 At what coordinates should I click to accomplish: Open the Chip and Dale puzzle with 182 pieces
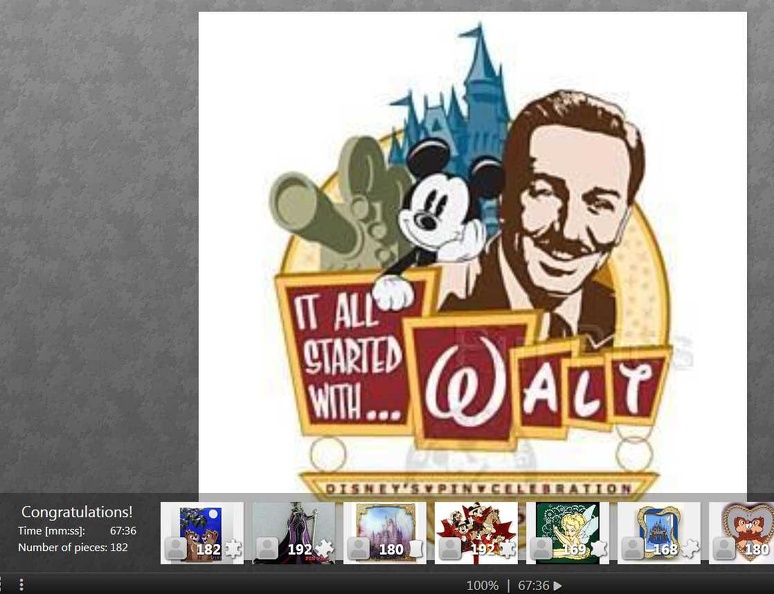coord(202,533)
